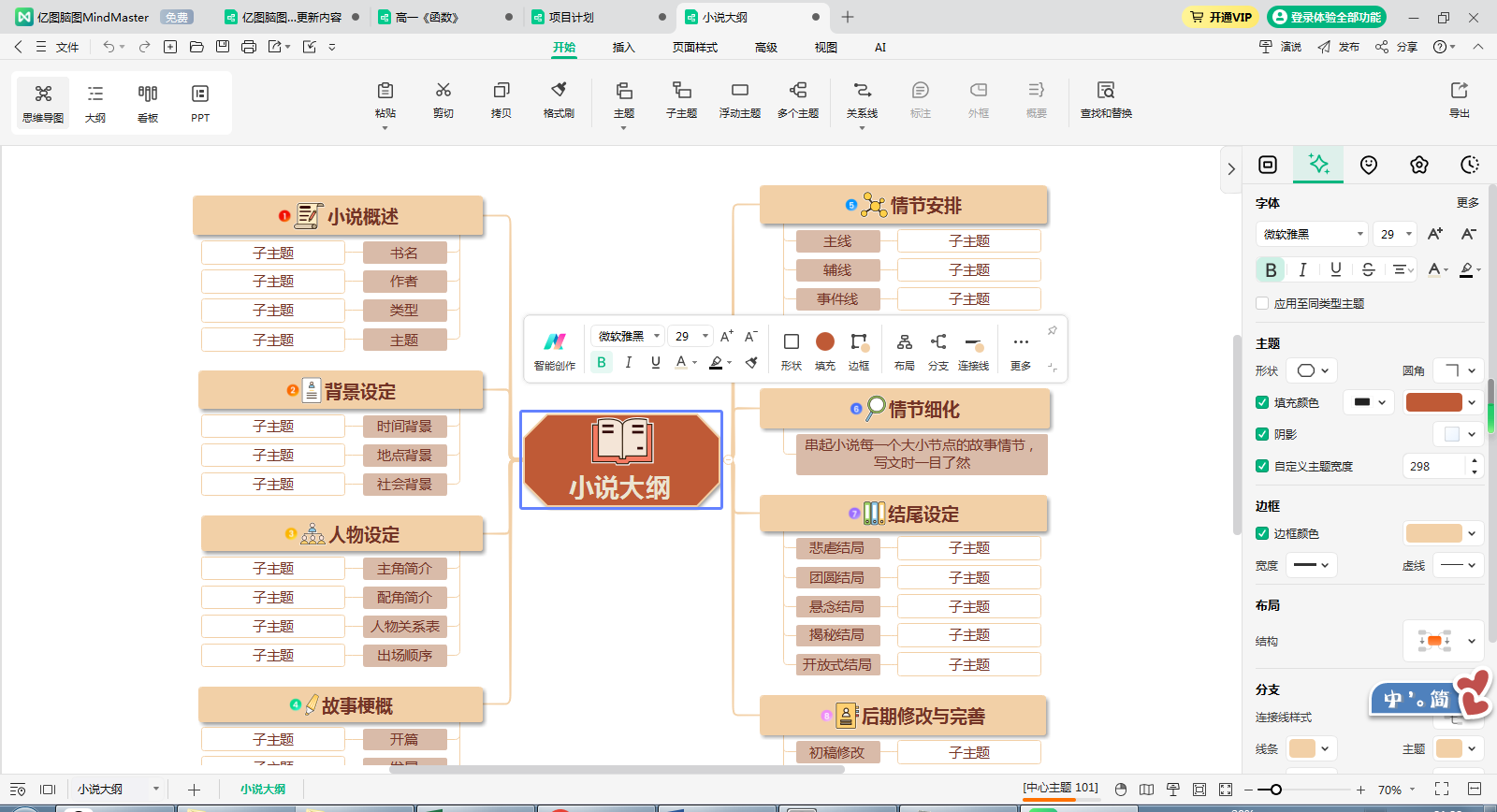The width and height of the screenshot is (1497, 812).
Task: Switch to 大纲 outline view
Action: point(95,103)
